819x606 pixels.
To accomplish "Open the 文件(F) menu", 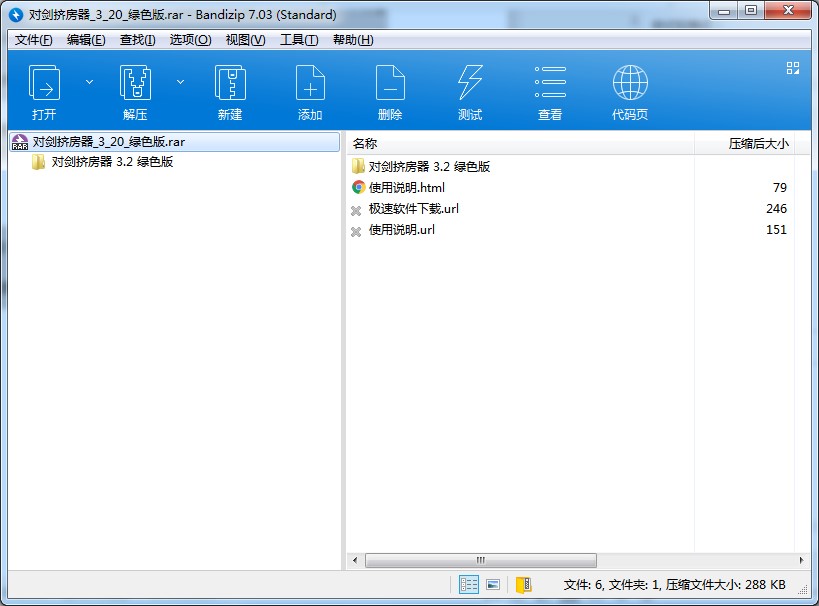I will click(33, 40).
